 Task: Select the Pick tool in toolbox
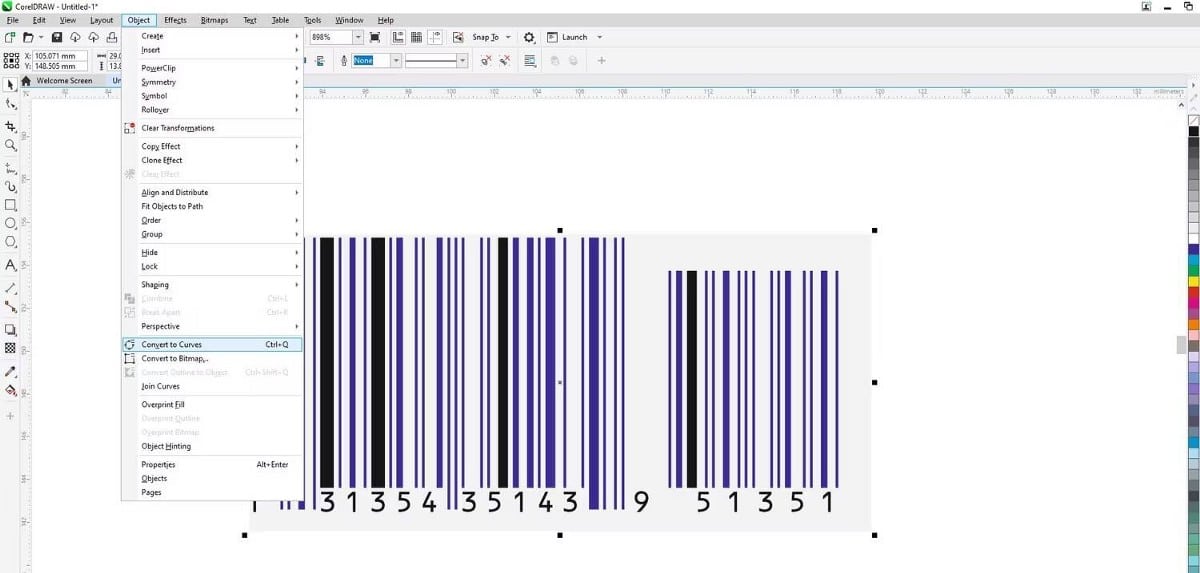[x=11, y=85]
